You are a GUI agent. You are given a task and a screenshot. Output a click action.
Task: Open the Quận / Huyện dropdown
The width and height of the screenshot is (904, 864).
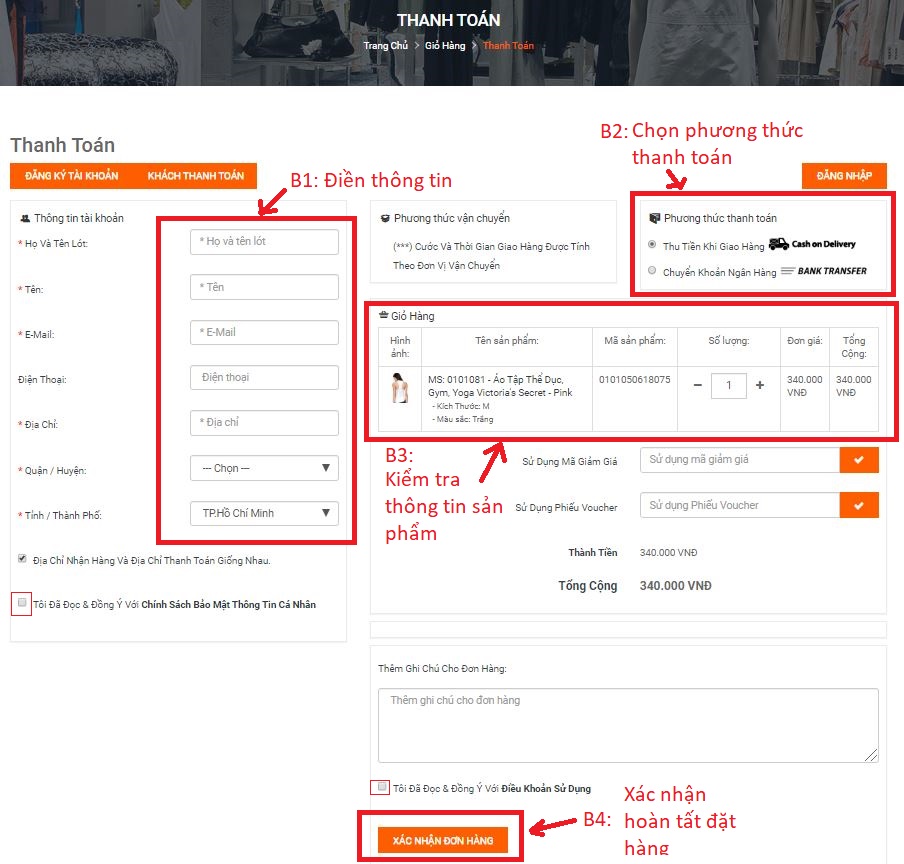click(x=264, y=468)
